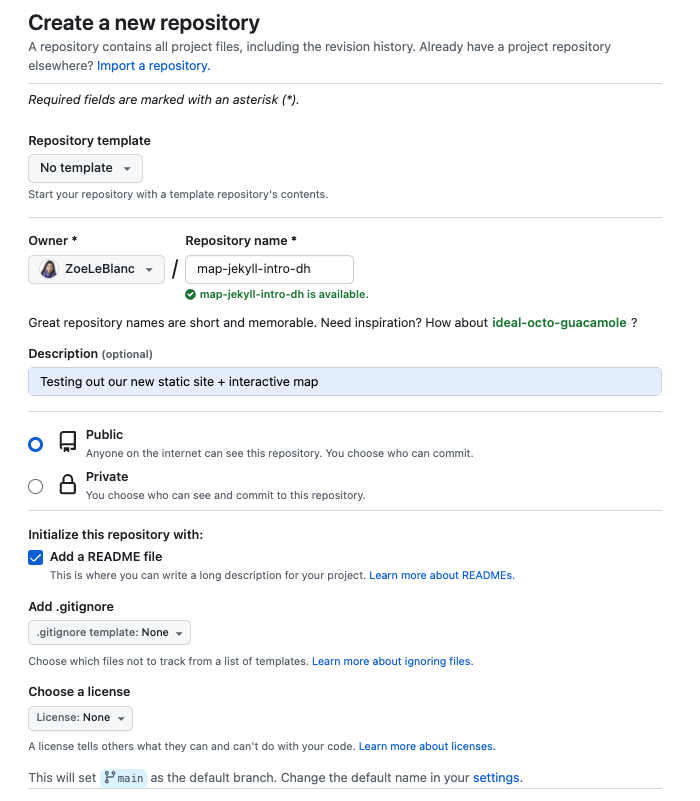Viewport: 700px width, 801px height.
Task: Click the ZoeLeBlanc owner avatar icon
Action: pos(49,269)
